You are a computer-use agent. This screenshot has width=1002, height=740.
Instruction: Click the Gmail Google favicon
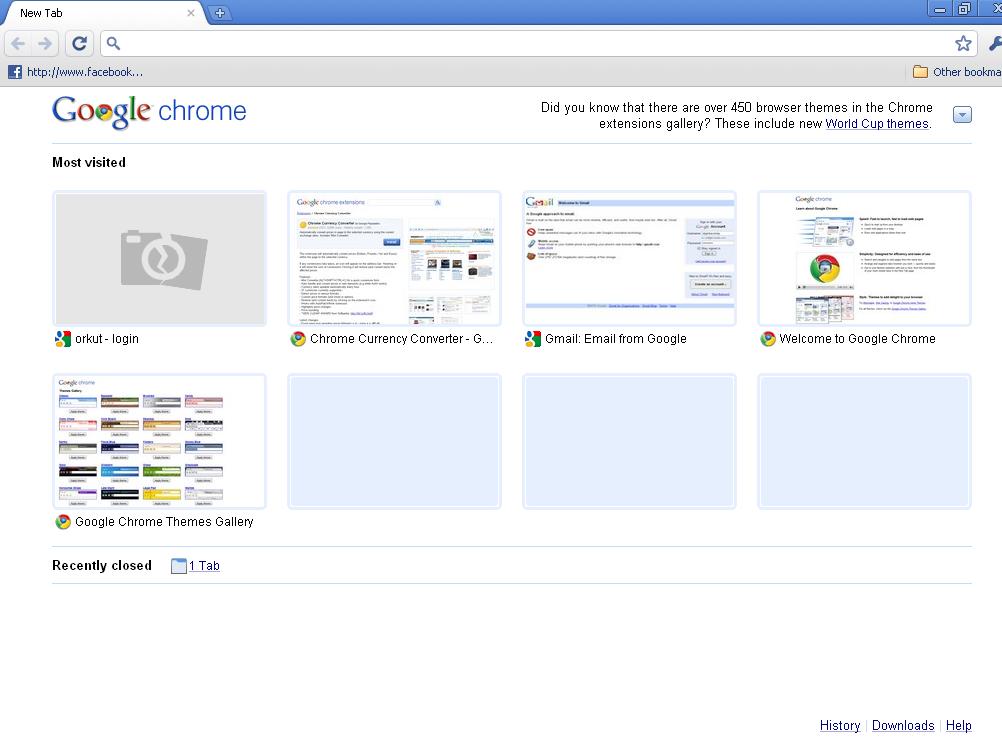(532, 339)
